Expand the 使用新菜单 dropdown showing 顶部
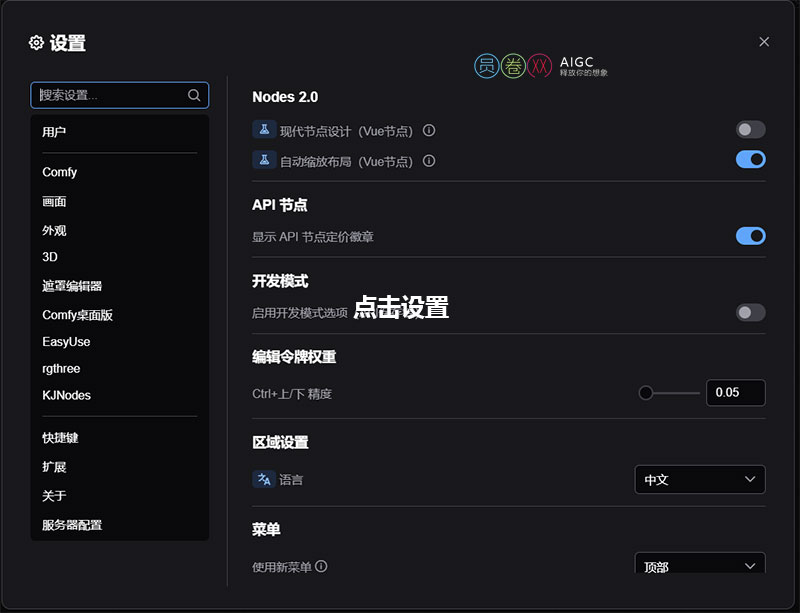The width and height of the screenshot is (800, 613). pos(700,565)
